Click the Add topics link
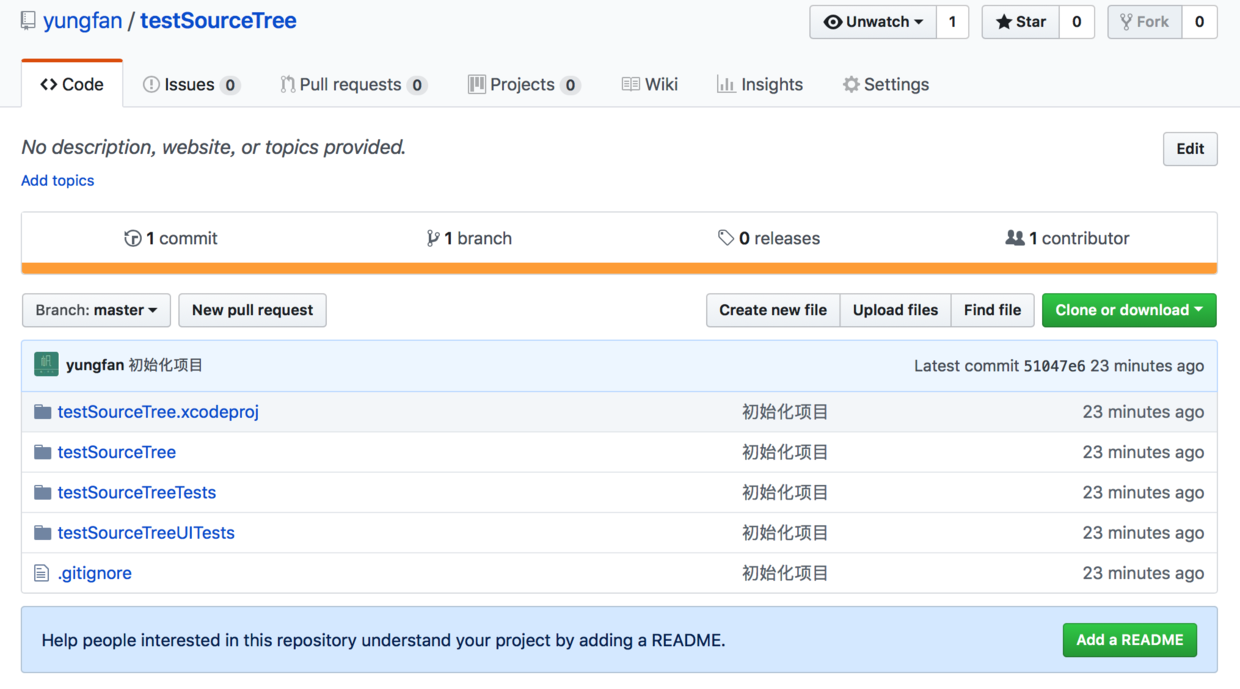Viewport: 1240px width, 689px height. [58, 181]
